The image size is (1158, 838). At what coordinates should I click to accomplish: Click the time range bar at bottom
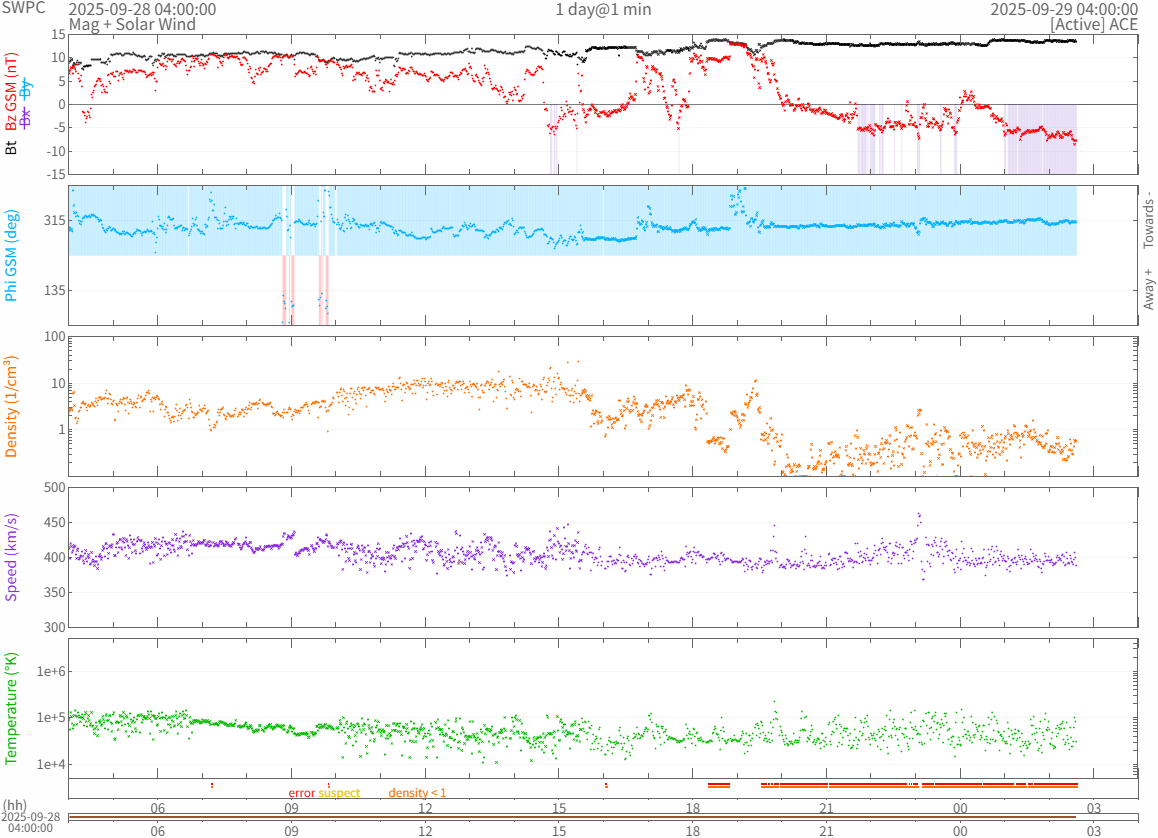click(x=603, y=817)
